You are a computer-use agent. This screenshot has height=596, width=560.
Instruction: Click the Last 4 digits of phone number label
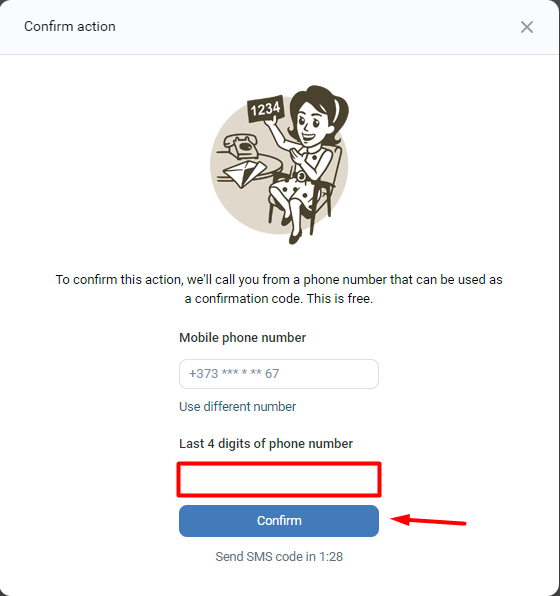point(266,444)
